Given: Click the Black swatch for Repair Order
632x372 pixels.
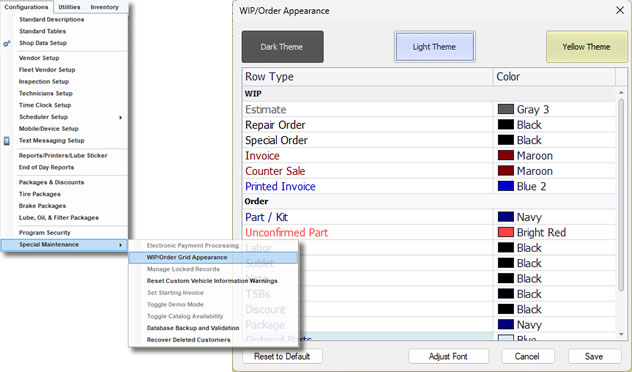Looking at the screenshot, I should click(x=505, y=125).
